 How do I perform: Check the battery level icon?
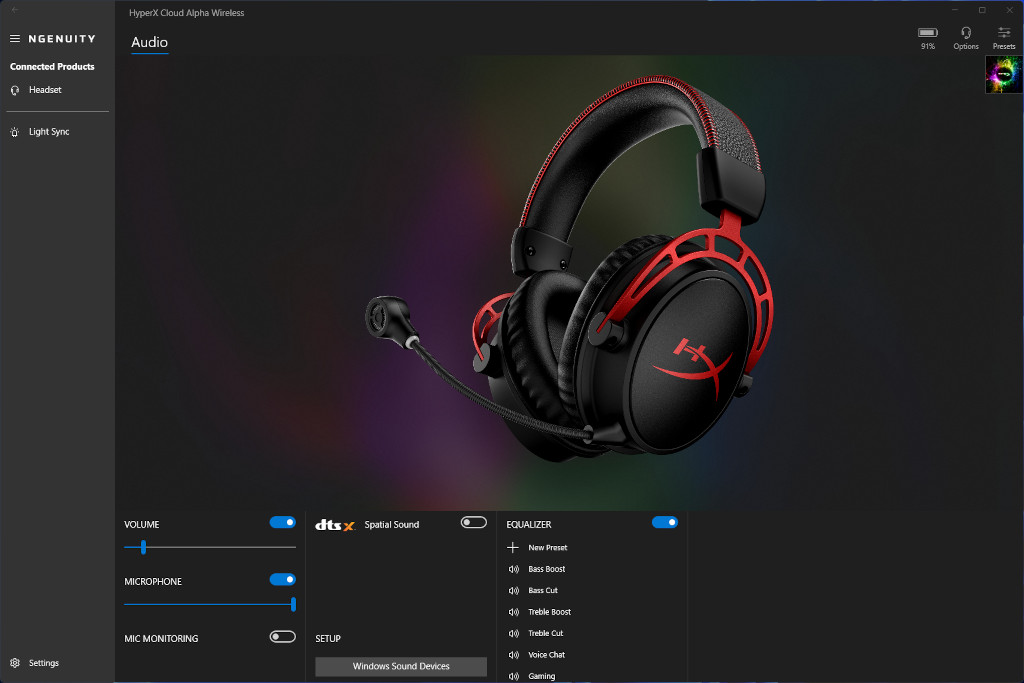tap(928, 32)
